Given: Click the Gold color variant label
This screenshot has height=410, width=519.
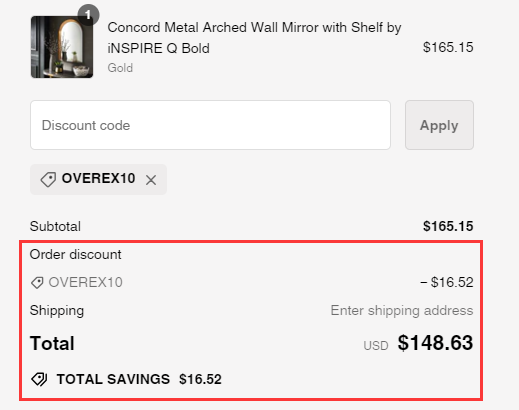Looking at the screenshot, I should click(120, 68).
